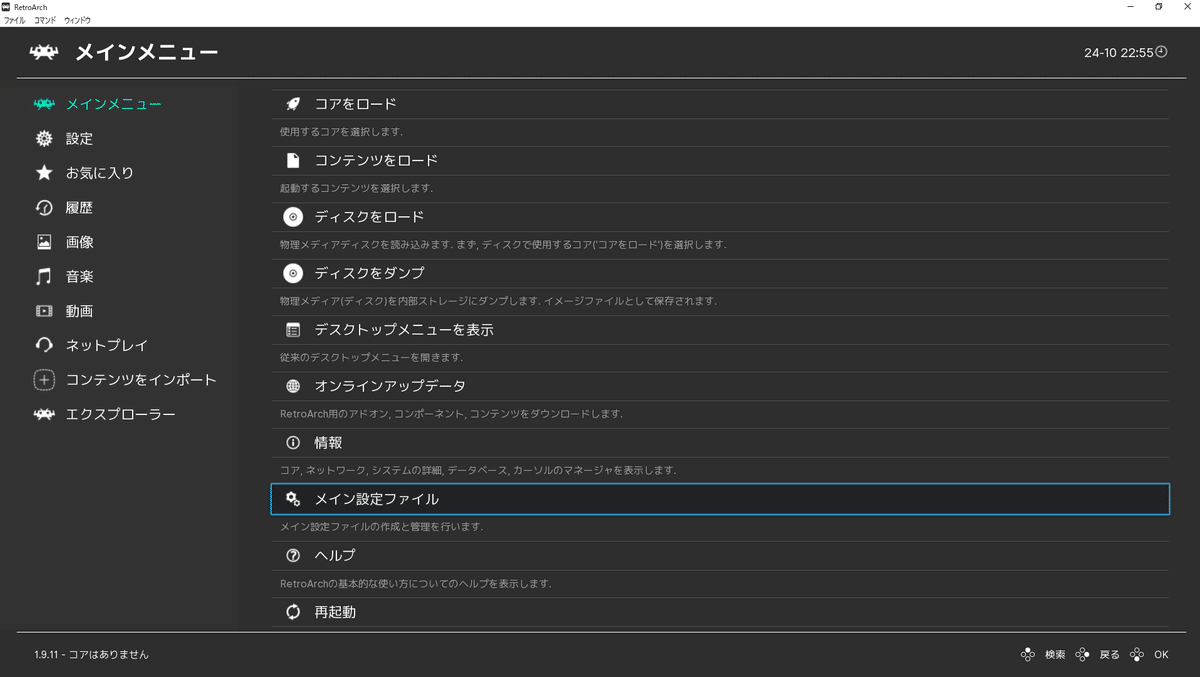Click the 24-10 22:55 date and time
The height and width of the screenshot is (677, 1200).
pyautogui.click(x=1119, y=53)
